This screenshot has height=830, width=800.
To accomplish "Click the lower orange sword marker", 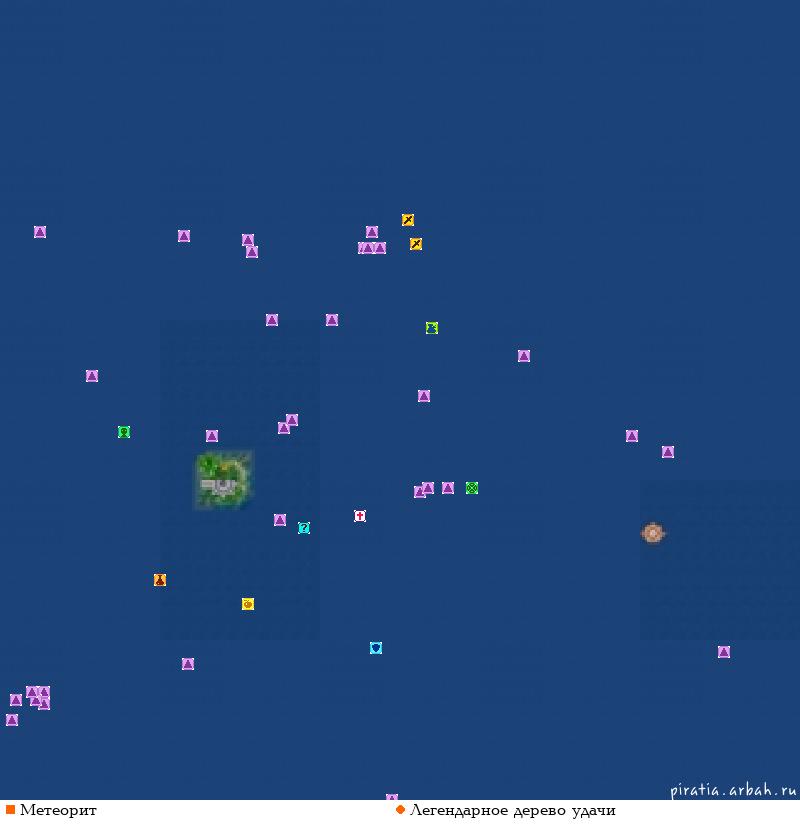I will (416, 243).
